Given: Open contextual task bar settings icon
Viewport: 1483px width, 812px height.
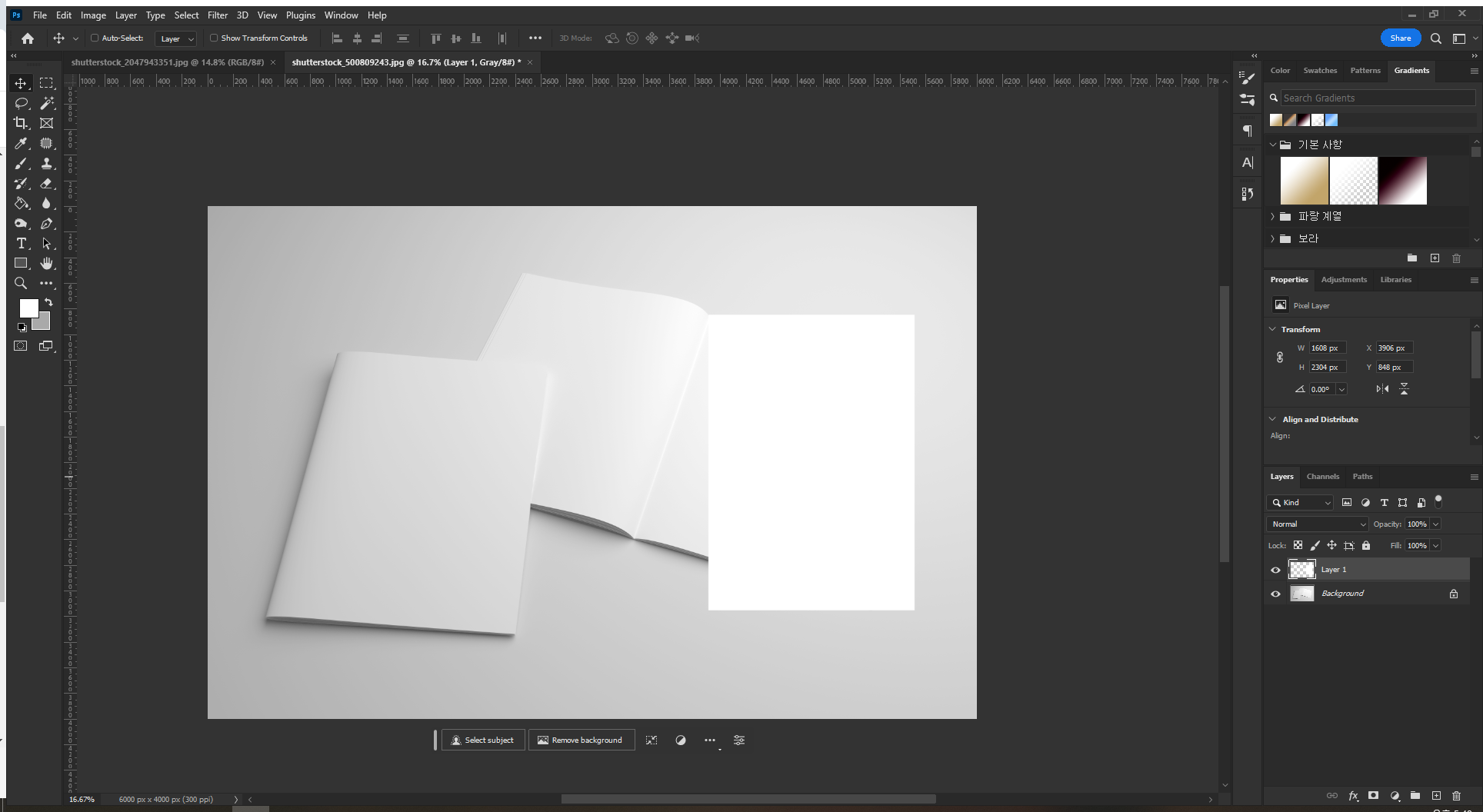Looking at the screenshot, I should point(739,740).
